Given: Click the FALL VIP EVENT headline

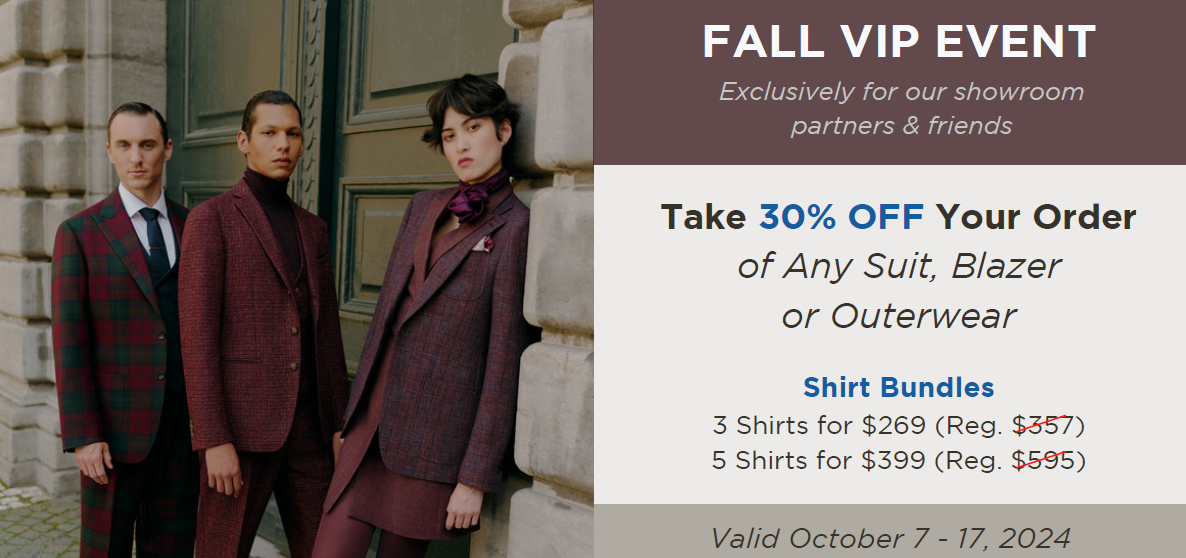Looking at the screenshot, I should coord(899,42).
